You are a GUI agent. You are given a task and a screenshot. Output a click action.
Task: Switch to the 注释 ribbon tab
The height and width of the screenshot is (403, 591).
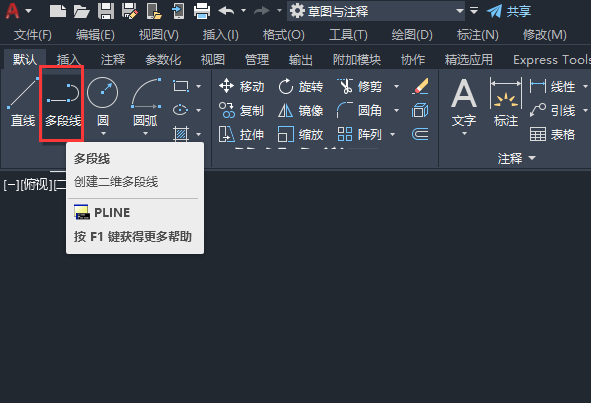pyautogui.click(x=113, y=60)
